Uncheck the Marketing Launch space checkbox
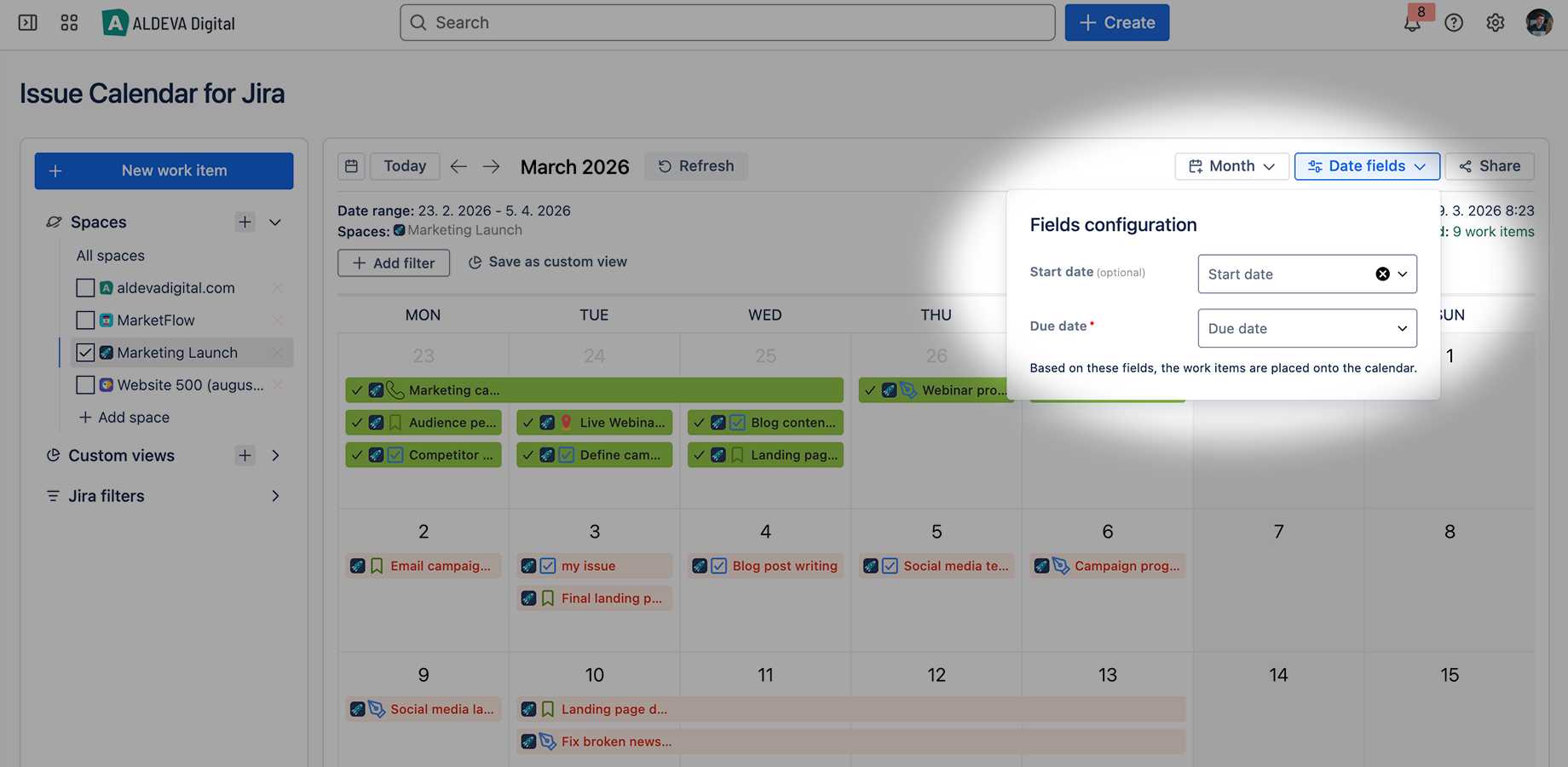Screen dimensions: 1568x767 coord(85,352)
